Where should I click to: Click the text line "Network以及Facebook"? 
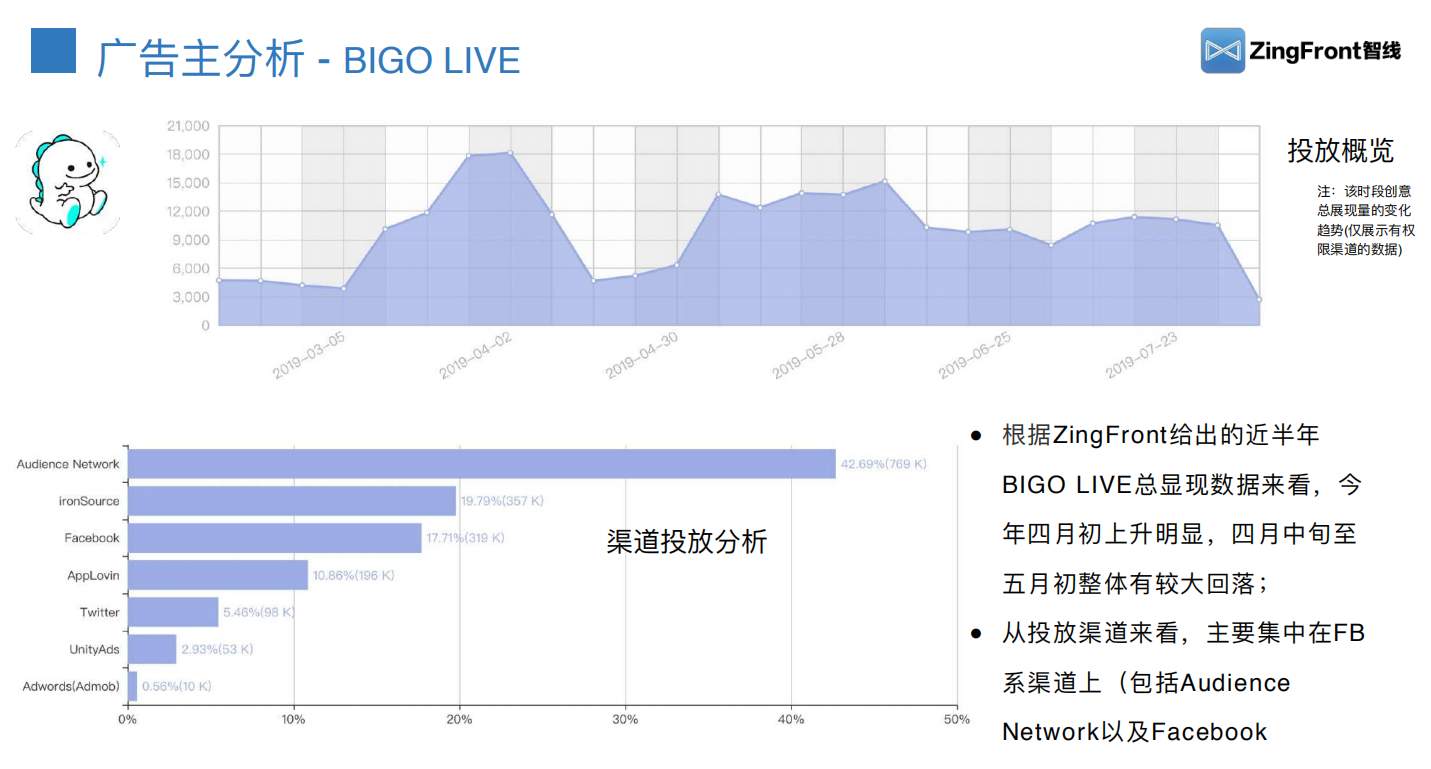[1135, 732]
